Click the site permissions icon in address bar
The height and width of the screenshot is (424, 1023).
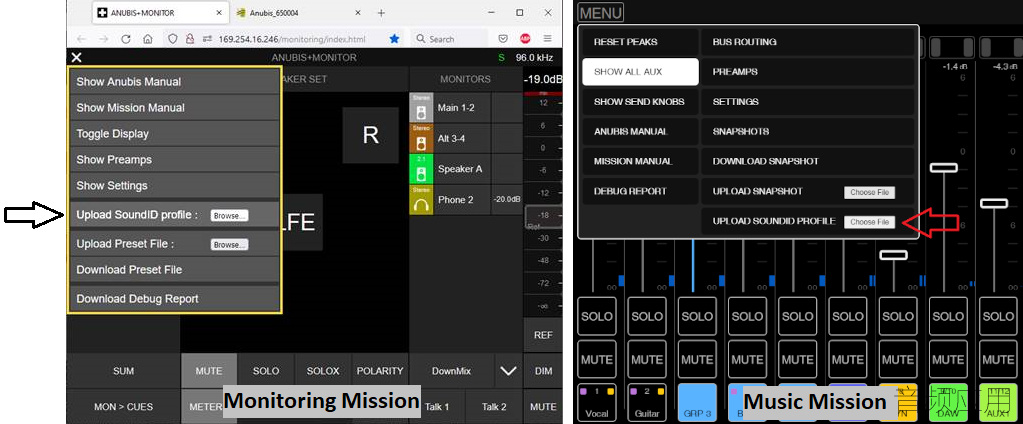pos(206,39)
